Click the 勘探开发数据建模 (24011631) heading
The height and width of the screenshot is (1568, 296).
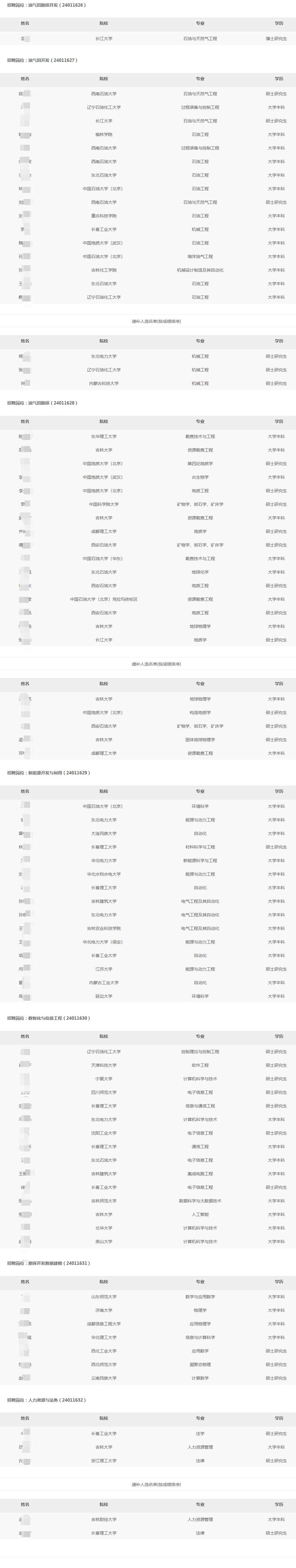[48, 1264]
